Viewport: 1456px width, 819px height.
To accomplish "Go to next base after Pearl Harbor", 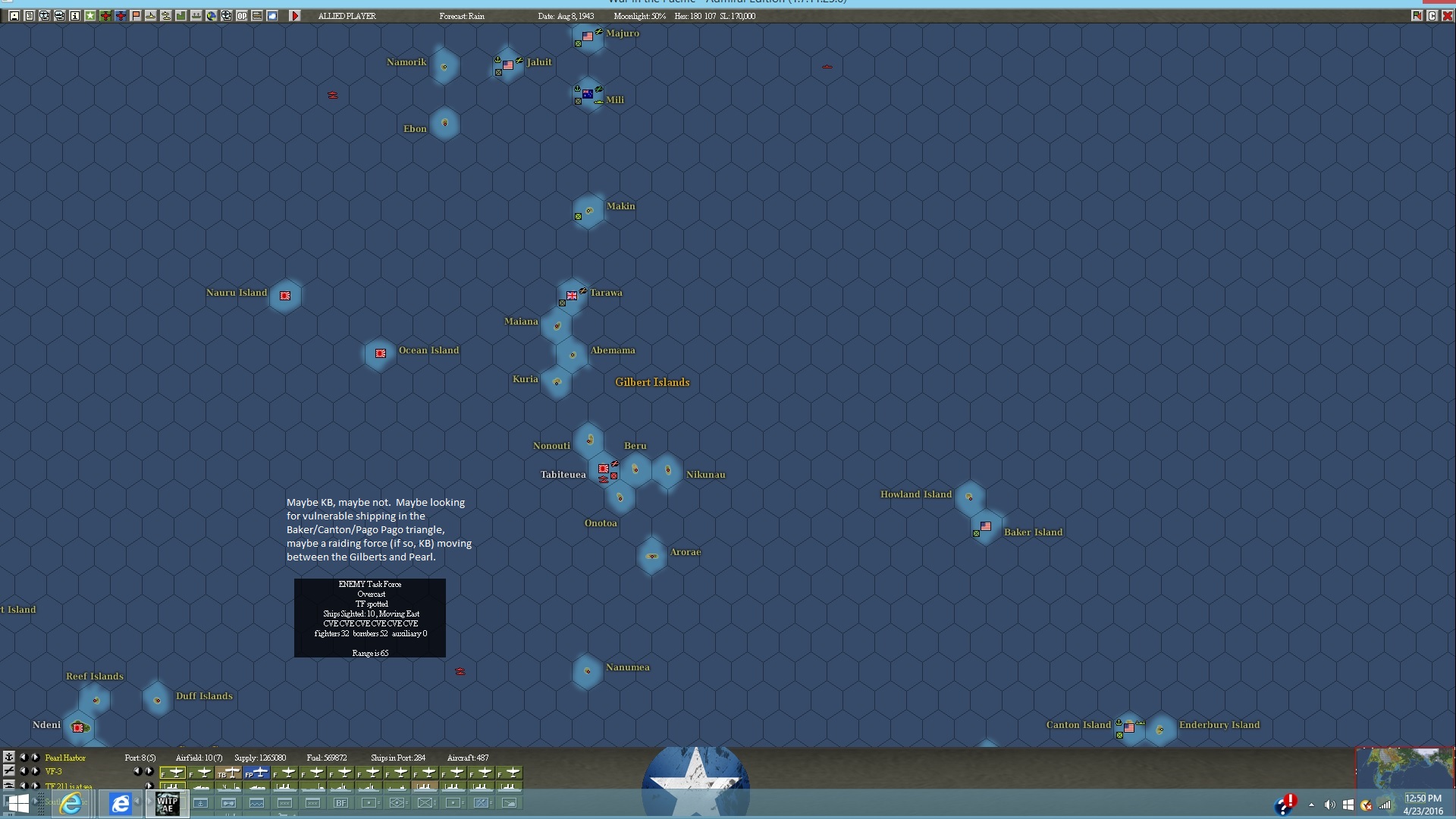I will [x=35, y=757].
